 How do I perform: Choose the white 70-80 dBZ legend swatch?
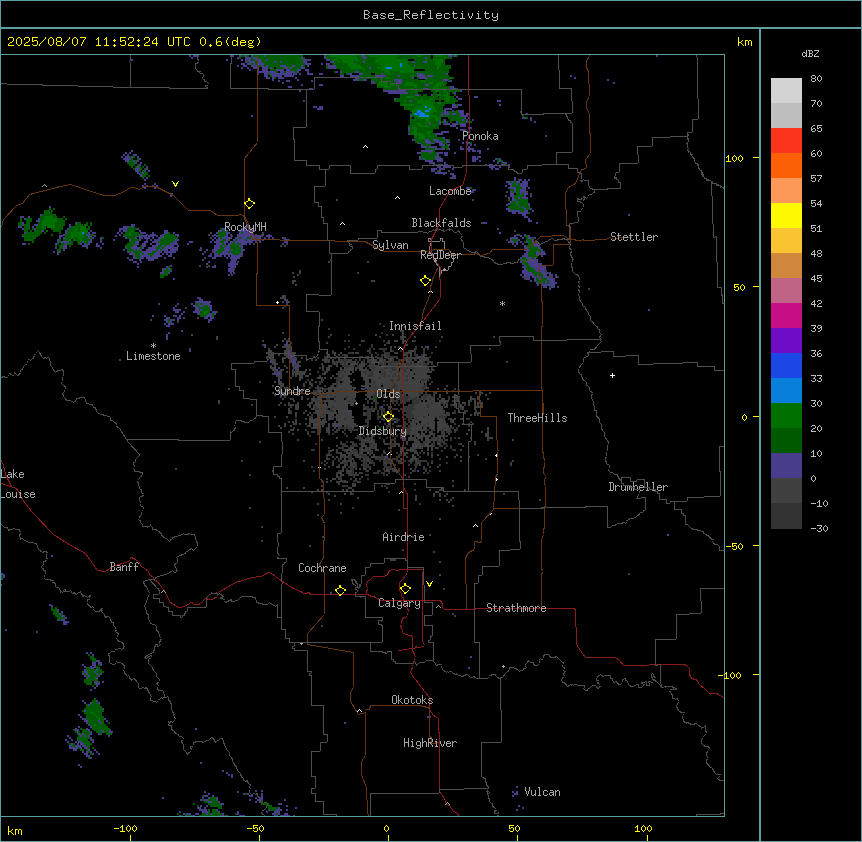point(786,91)
